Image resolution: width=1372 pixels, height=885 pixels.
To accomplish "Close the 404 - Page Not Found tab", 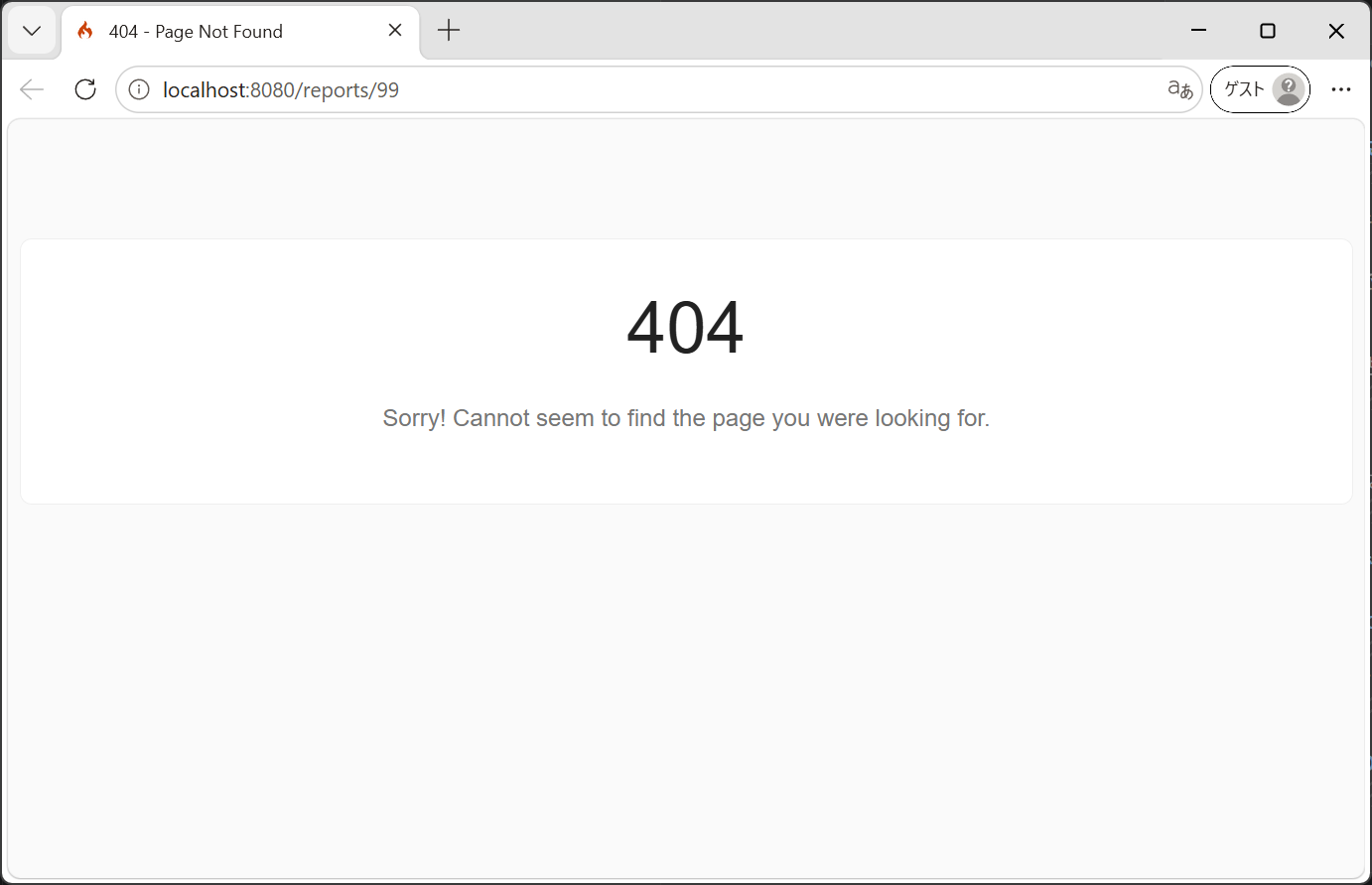I will click(395, 31).
